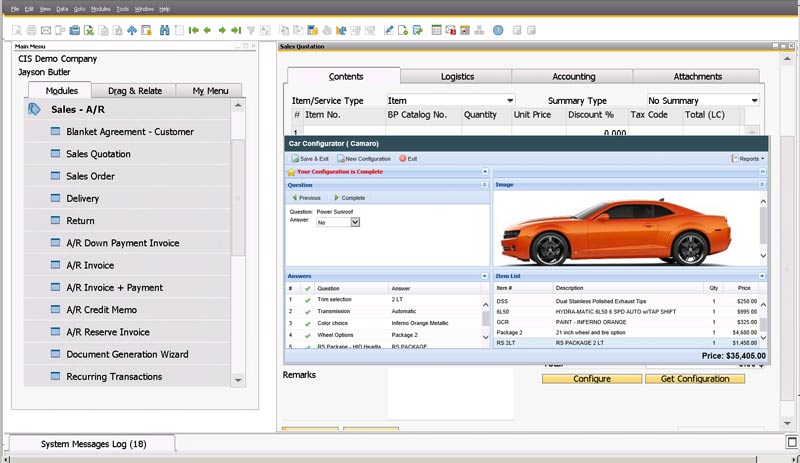Open the Power Sunroof Answer dropdown
This screenshot has width=800, height=463.
coord(355,222)
